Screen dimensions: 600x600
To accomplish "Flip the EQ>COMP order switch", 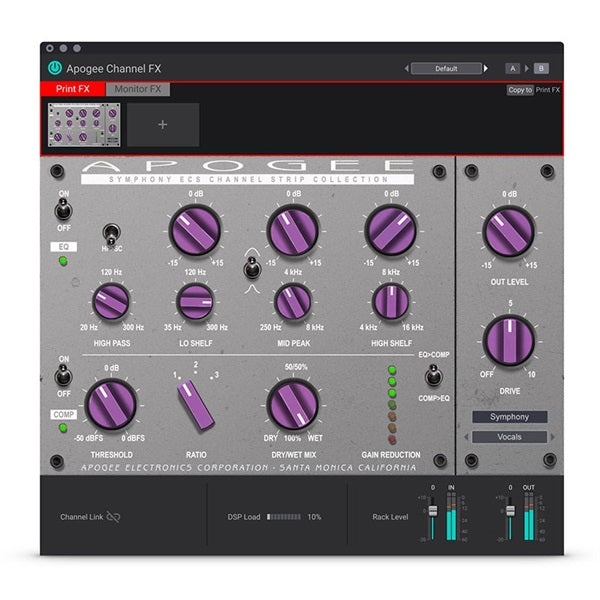I will [x=433, y=376].
